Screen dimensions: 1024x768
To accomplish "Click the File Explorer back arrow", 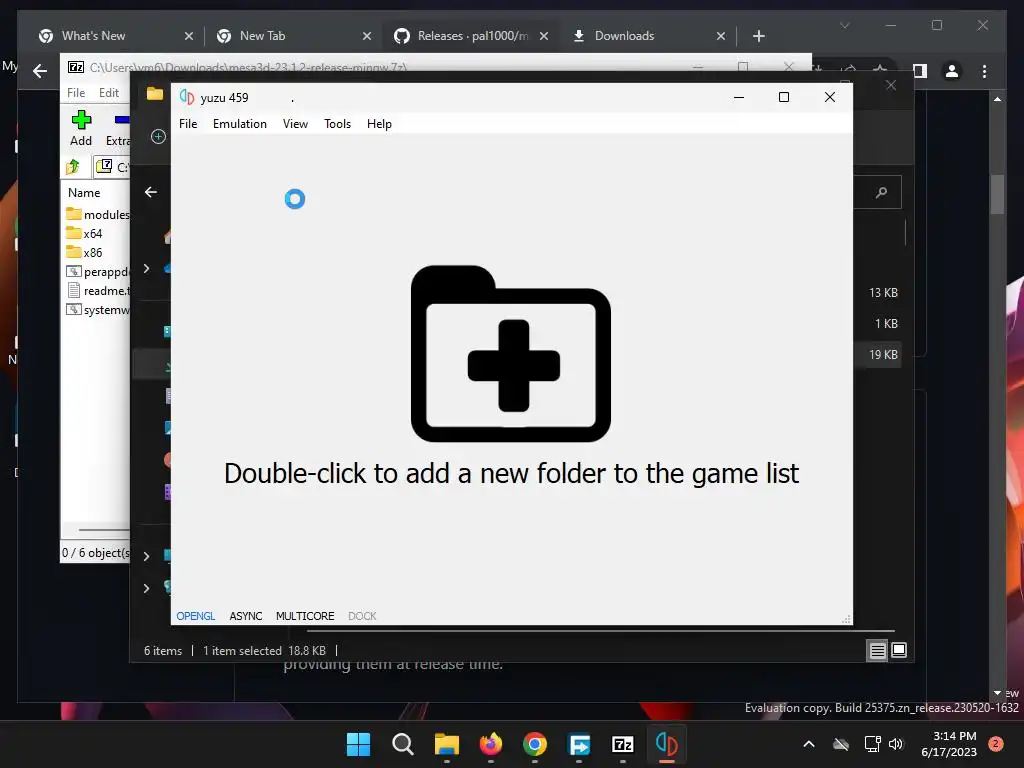I will (x=151, y=192).
